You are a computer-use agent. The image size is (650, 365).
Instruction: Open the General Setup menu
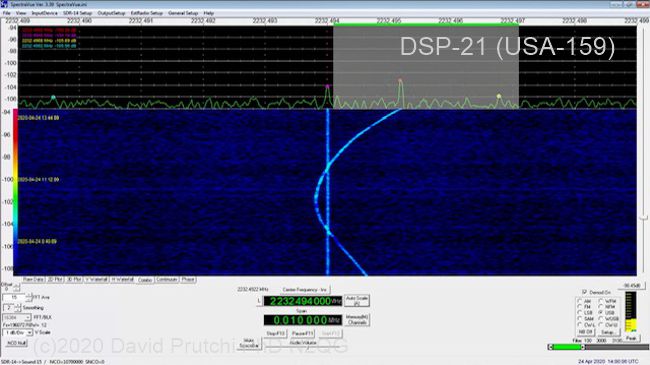tap(183, 13)
